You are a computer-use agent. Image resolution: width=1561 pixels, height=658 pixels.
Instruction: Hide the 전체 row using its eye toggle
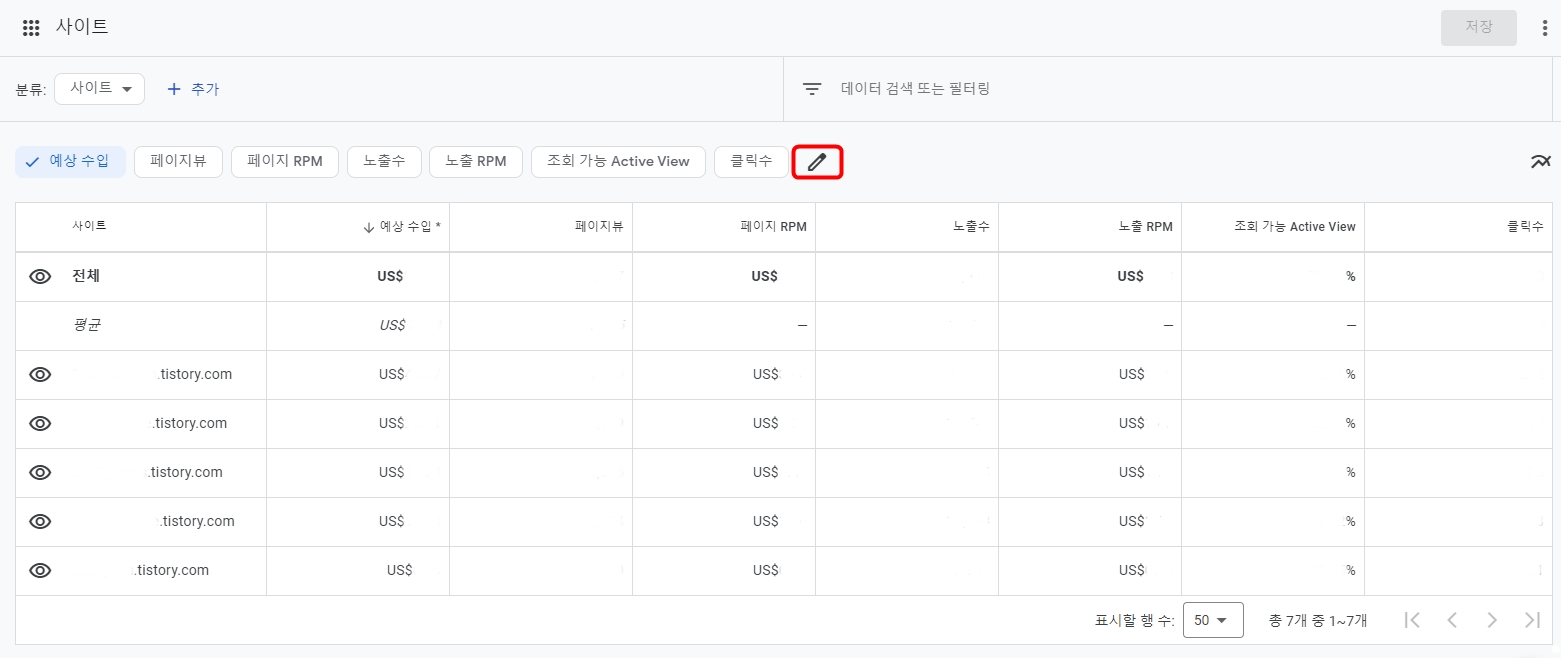(x=40, y=275)
